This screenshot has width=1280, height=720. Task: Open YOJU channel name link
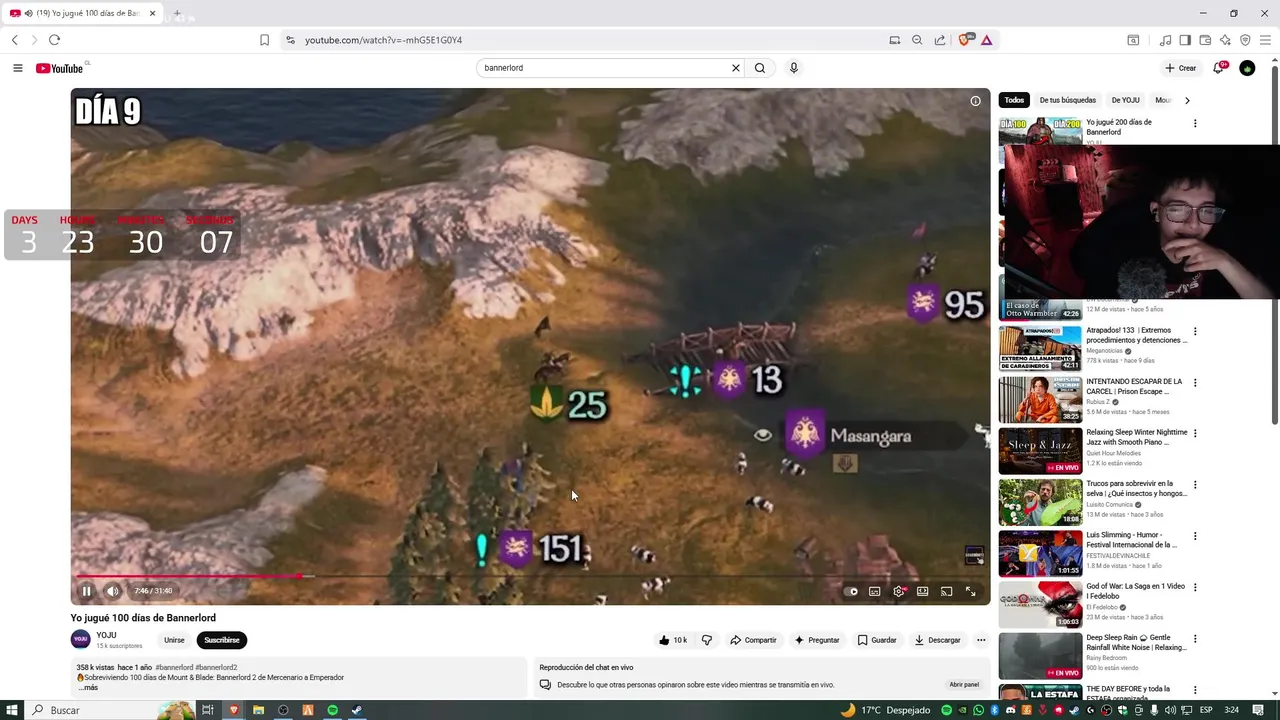coord(106,635)
